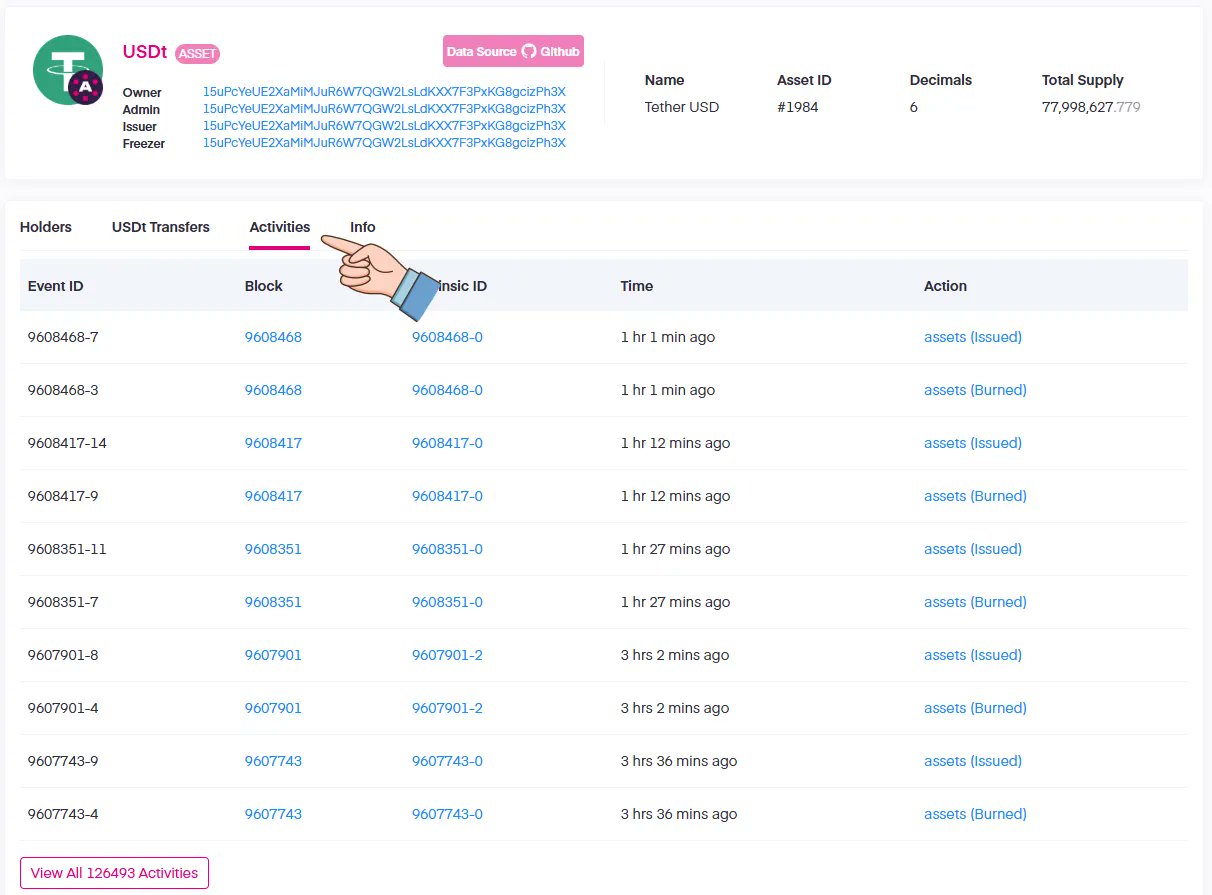Click event ID text 9608417-14

67,443
